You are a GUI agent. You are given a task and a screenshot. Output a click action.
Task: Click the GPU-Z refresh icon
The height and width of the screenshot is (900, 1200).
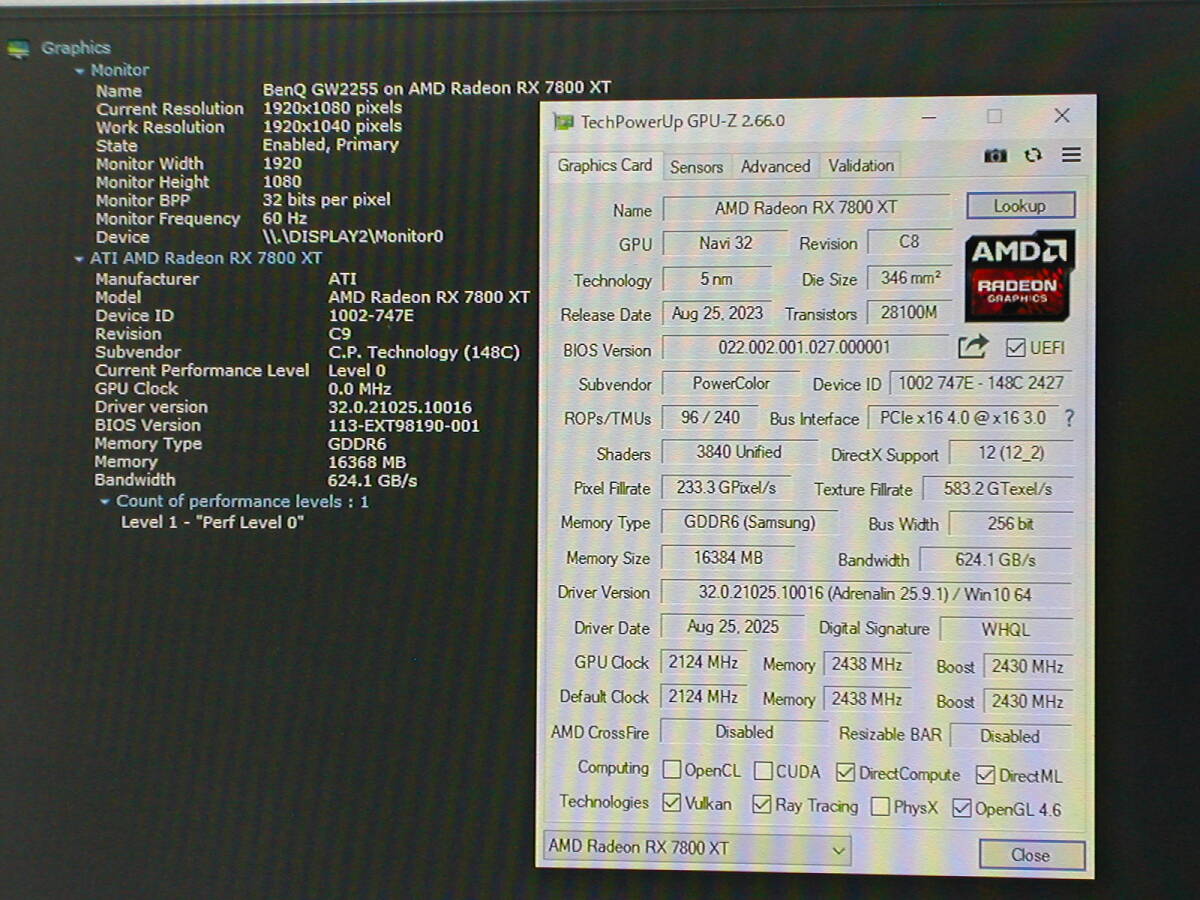tap(1033, 156)
